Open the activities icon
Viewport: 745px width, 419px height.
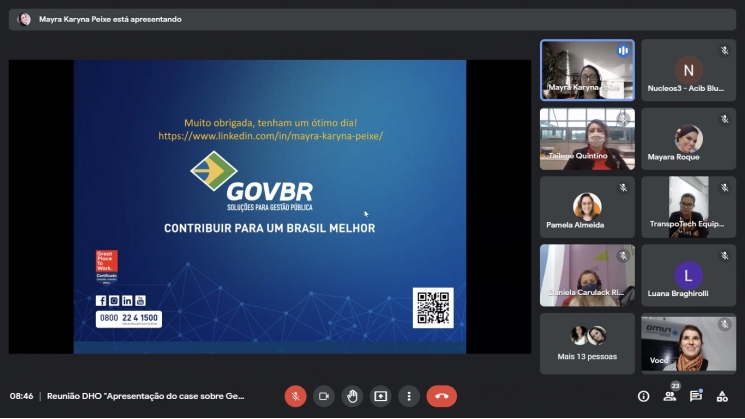click(722, 396)
